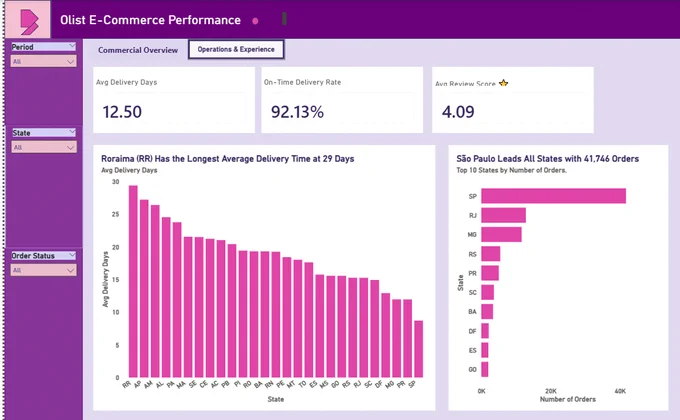Viewport: 680px width, 420px height.
Task: Select the MA bar in delivery days chart
Action: pos(188,307)
